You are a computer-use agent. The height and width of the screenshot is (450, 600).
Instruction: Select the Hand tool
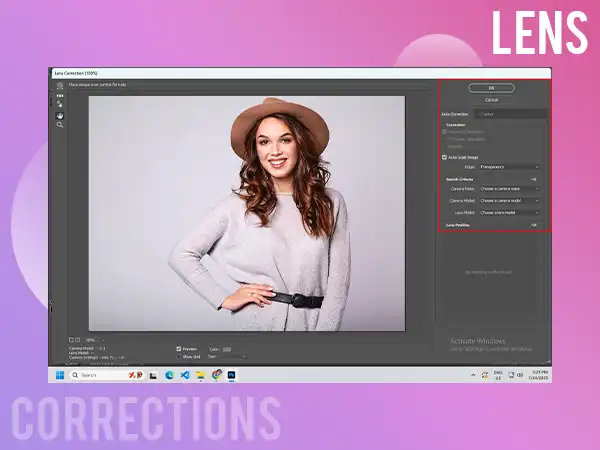tap(60, 116)
